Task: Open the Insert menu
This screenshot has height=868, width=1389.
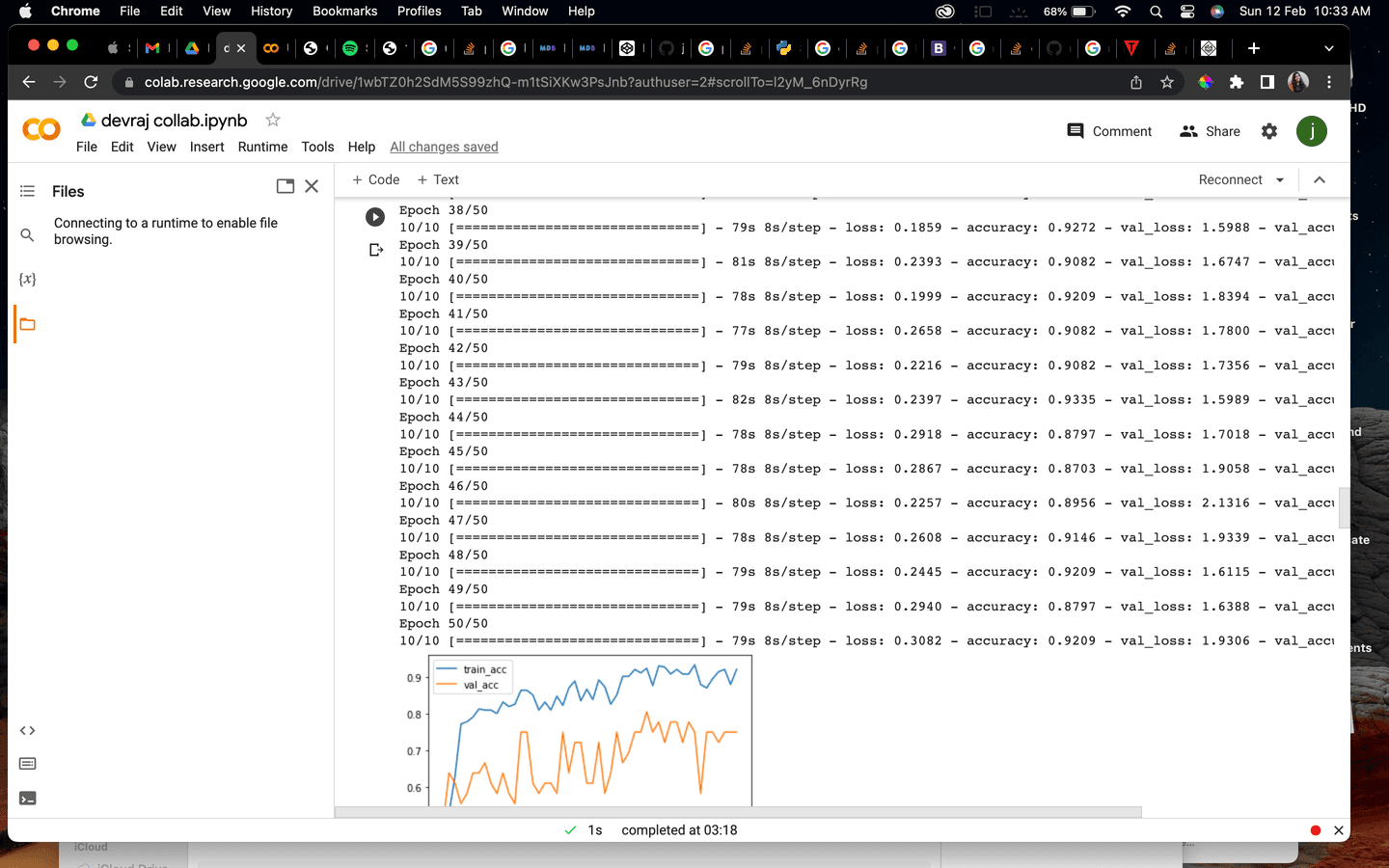Action: point(206,147)
